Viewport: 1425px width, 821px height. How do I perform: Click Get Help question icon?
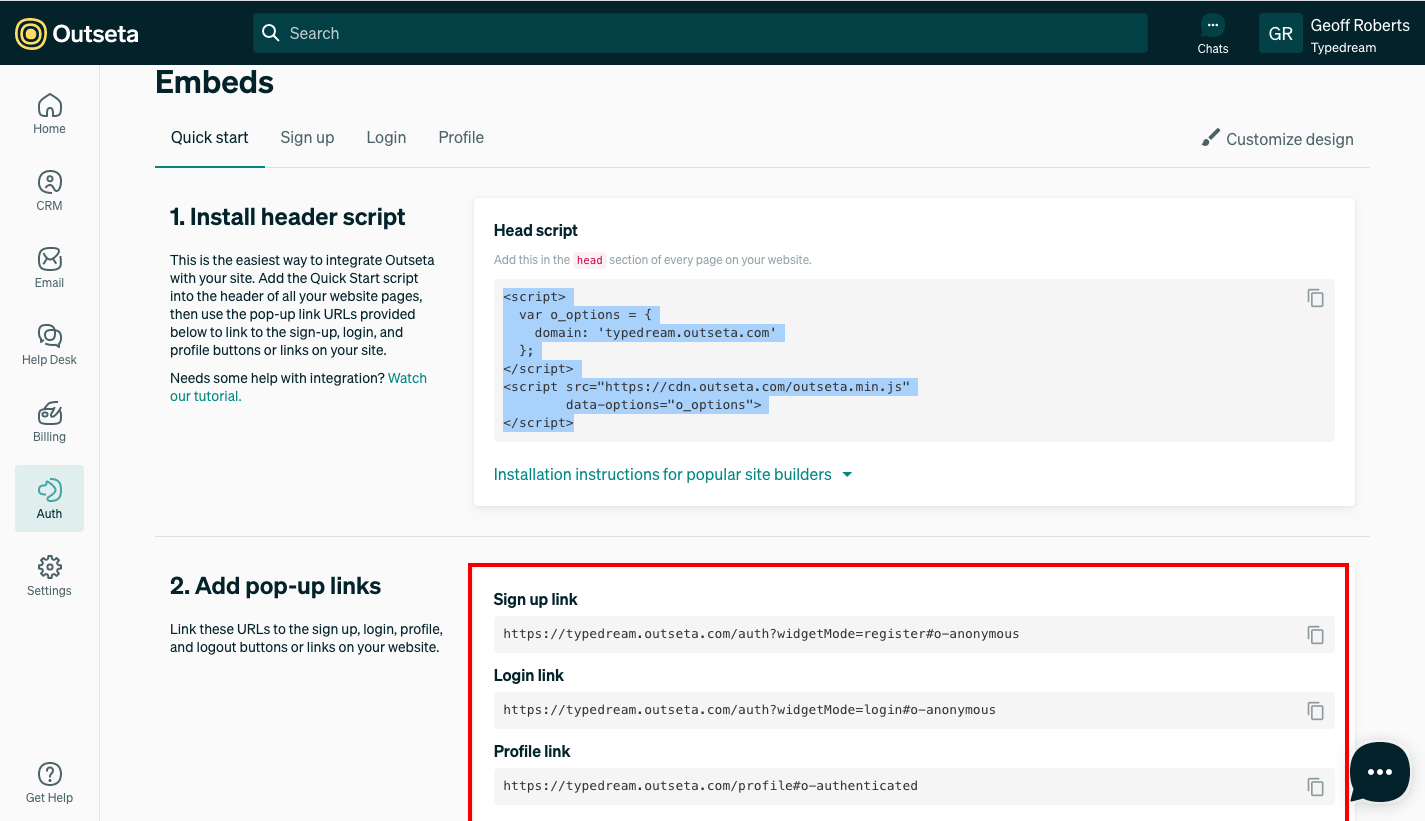[49, 774]
